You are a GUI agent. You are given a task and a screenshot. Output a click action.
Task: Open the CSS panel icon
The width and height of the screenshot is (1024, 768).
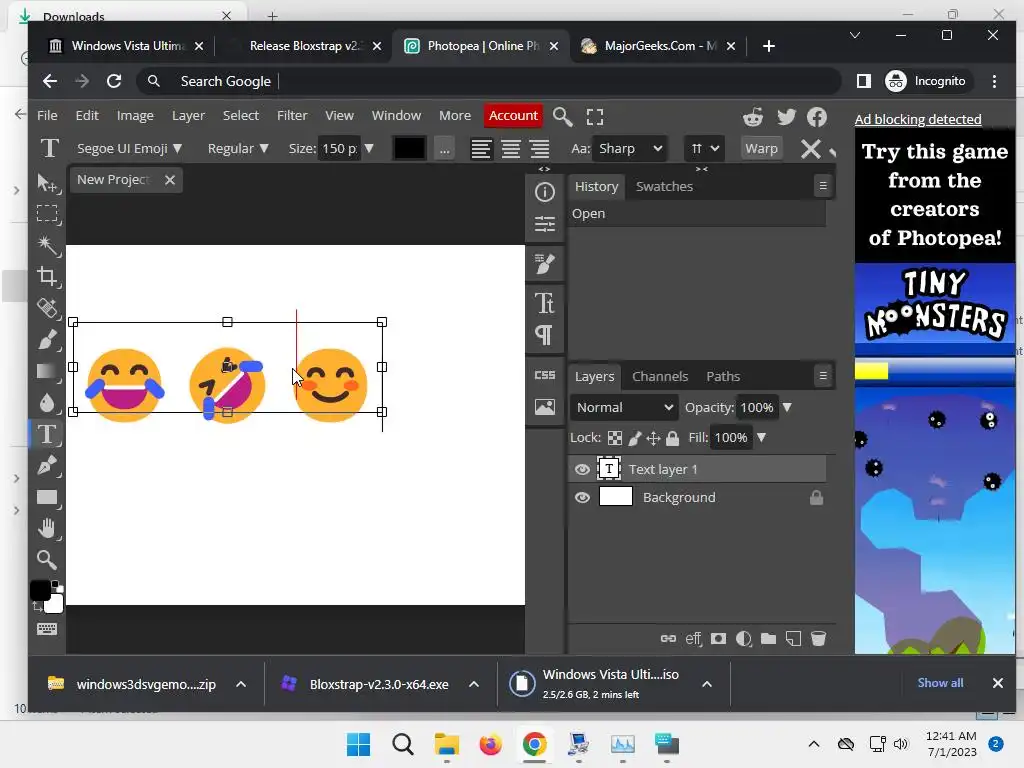click(x=545, y=375)
